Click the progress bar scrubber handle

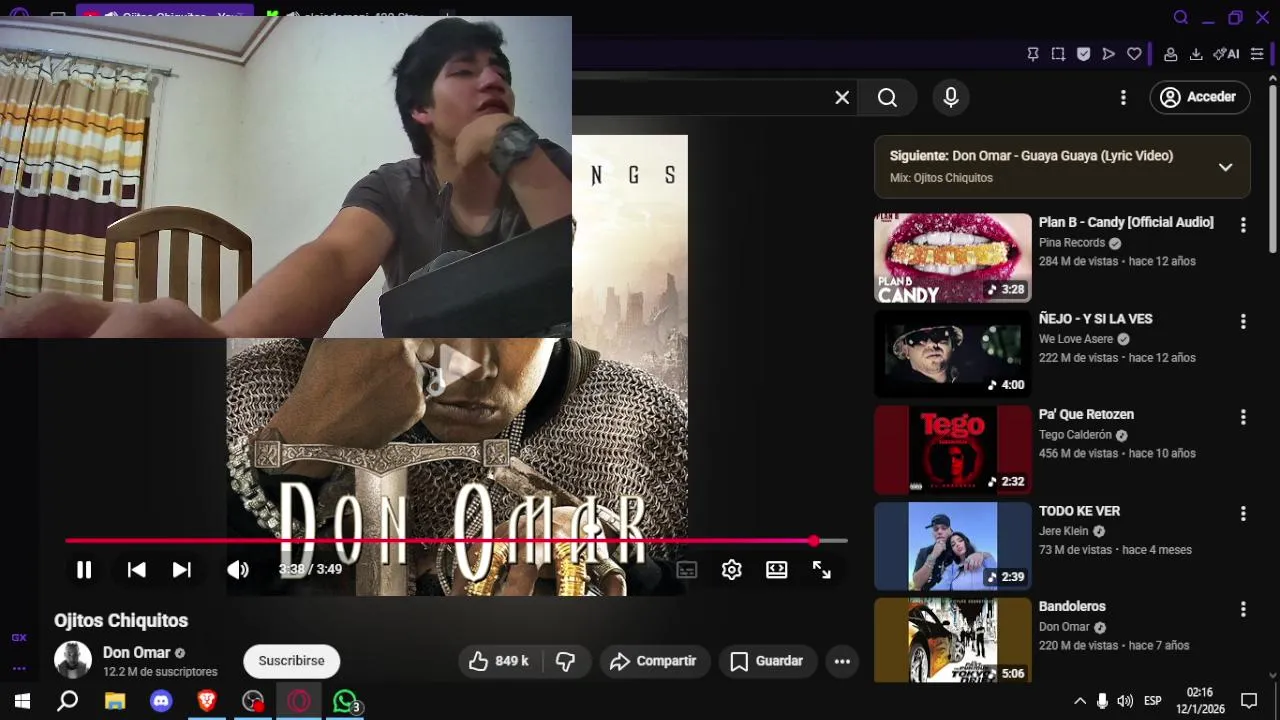coord(814,541)
